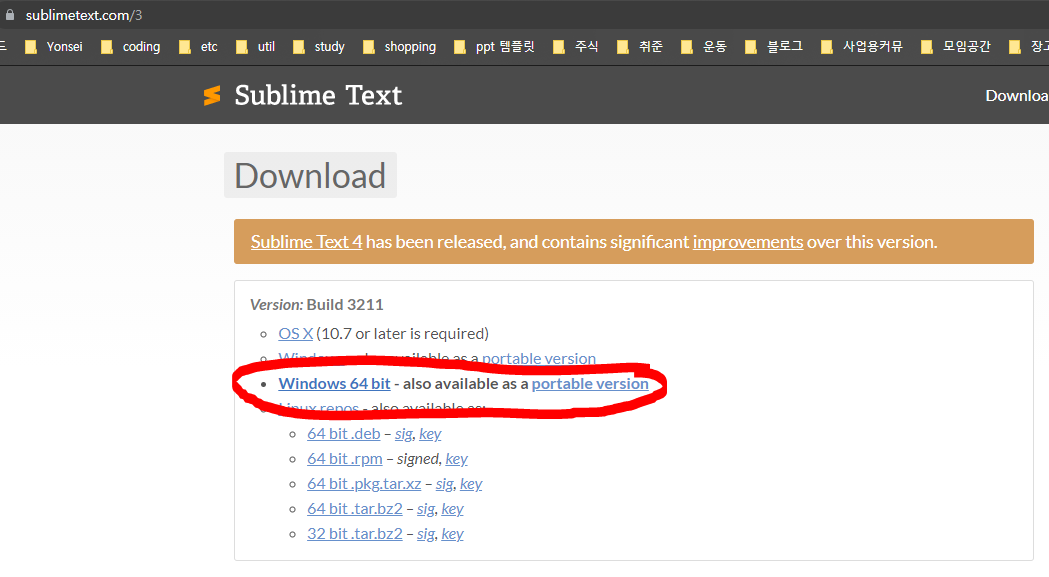Screen dimensions: 1049x577
Task: Open the ppt 템플릿 bookmark folder
Action: [494, 47]
